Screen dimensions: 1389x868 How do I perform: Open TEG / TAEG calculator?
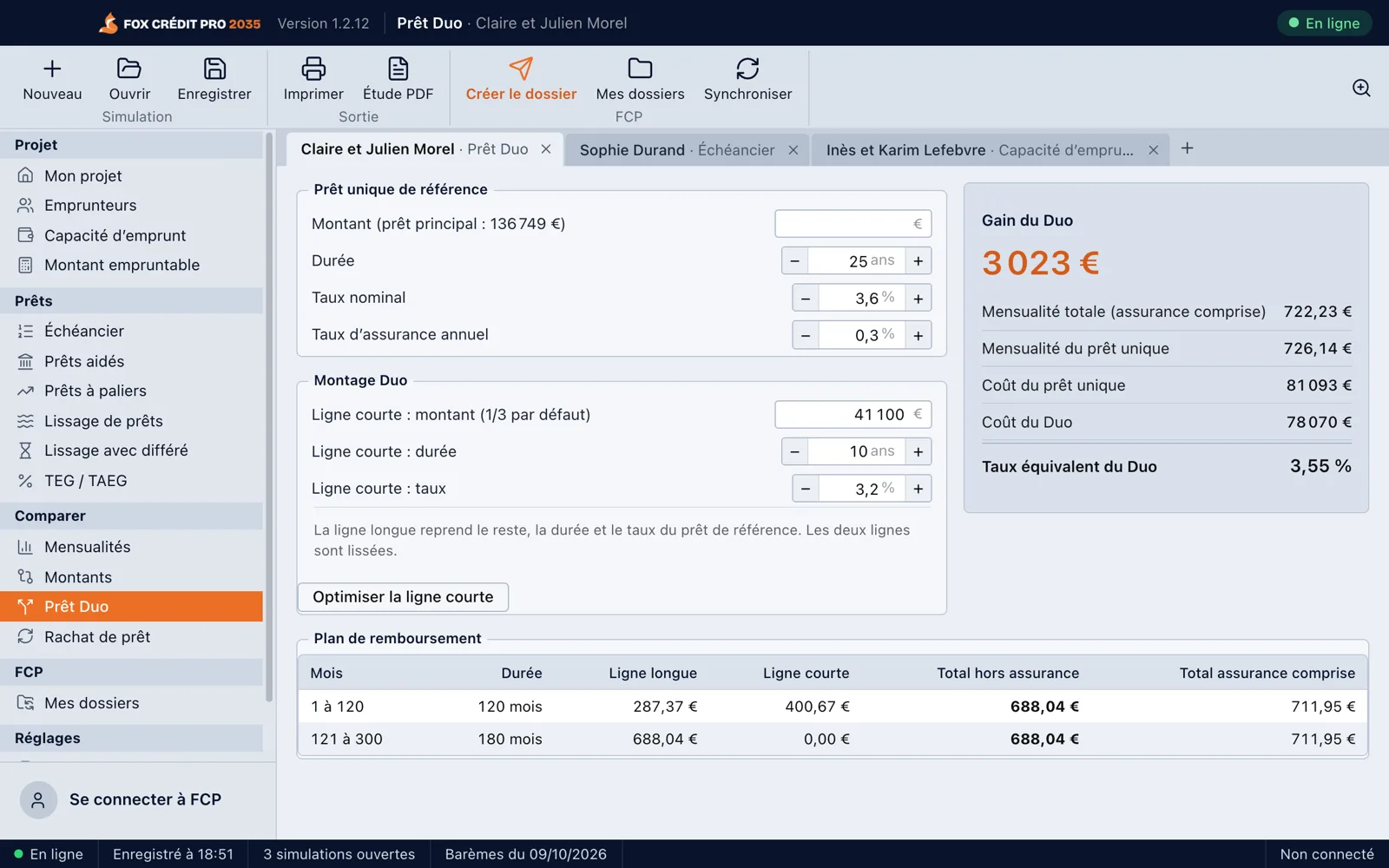132,481
